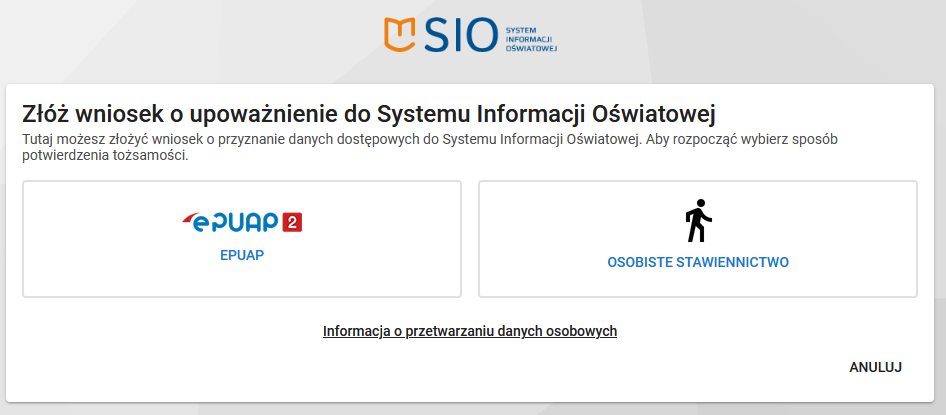Image resolution: width=946 pixels, height=415 pixels.
Task: Choose the EPUAP identity confirmation label
Action: click(x=242, y=255)
